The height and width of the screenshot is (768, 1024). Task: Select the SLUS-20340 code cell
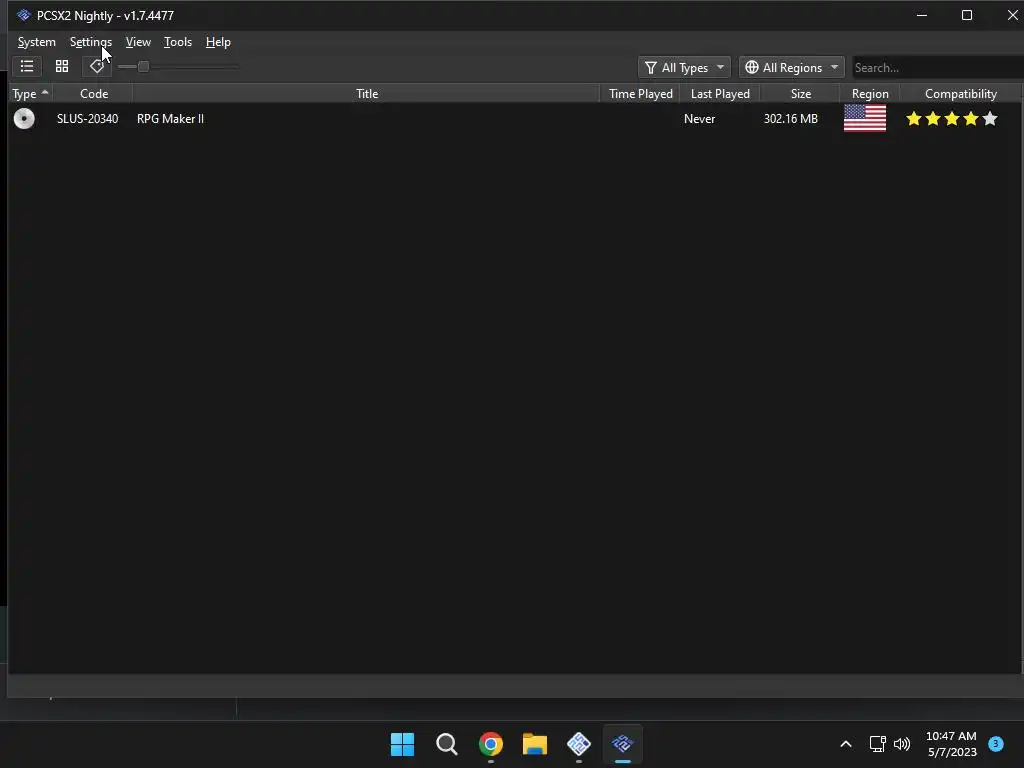[x=88, y=119]
